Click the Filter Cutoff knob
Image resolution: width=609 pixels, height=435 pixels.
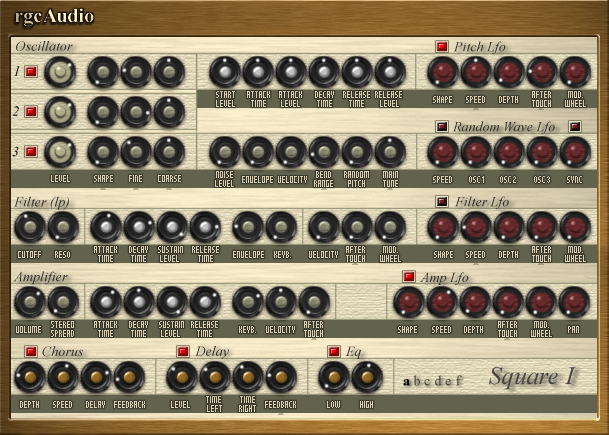[x=30, y=227]
